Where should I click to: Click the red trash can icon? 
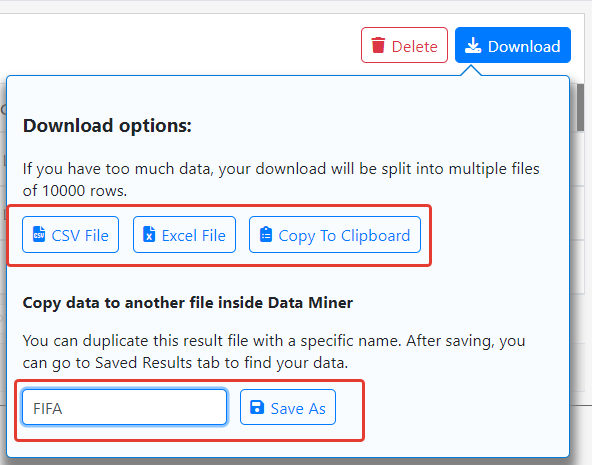pos(378,45)
